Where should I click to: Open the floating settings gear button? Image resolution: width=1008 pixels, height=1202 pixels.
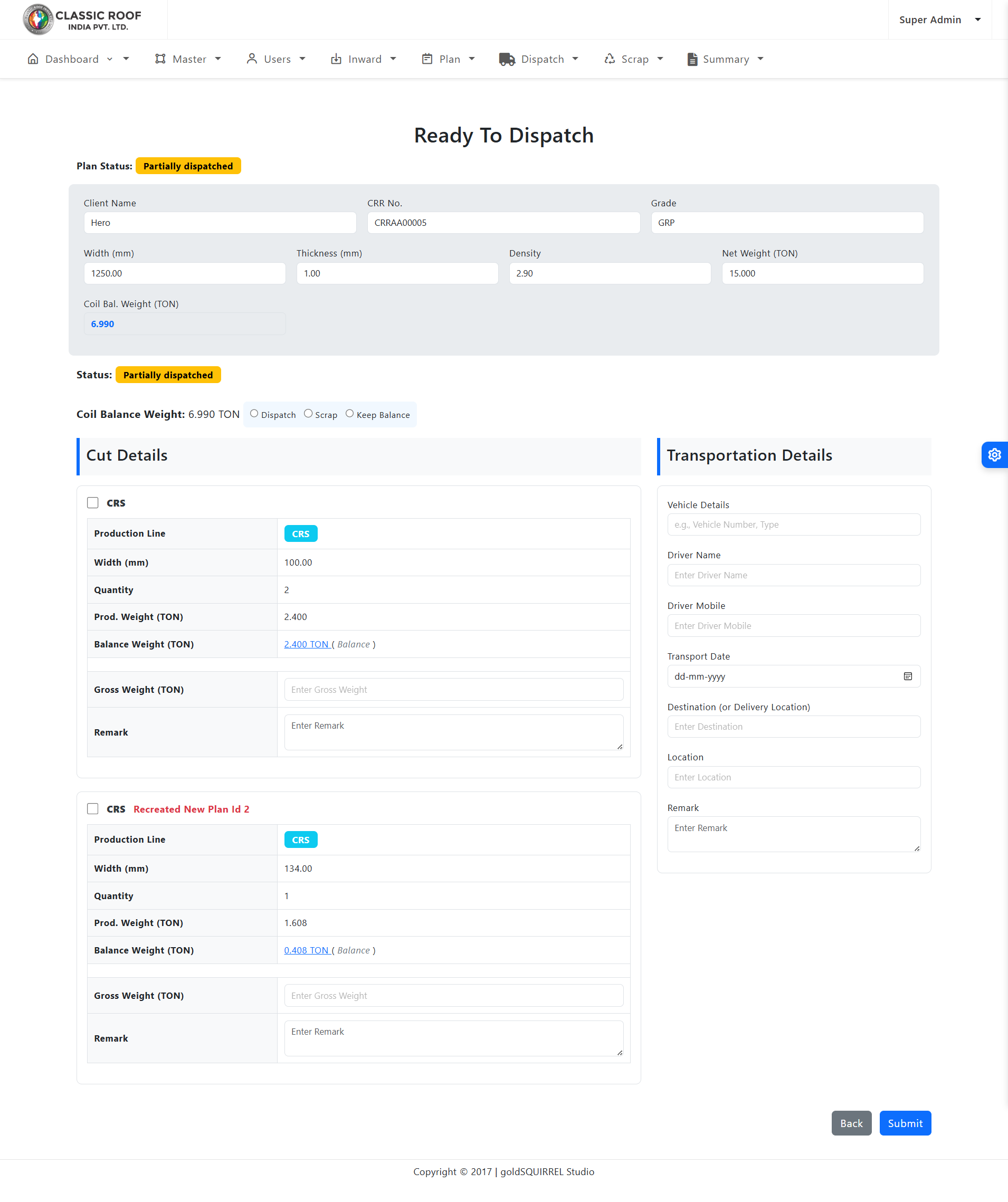tap(994, 454)
